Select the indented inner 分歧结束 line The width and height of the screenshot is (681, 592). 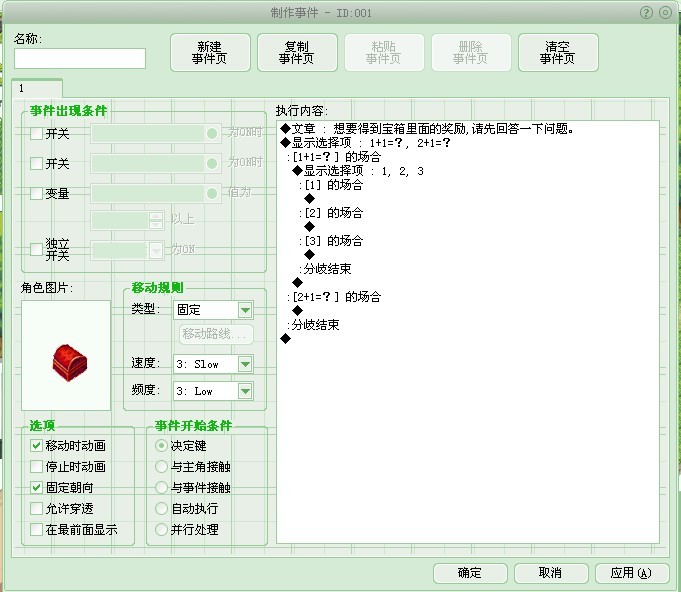tap(325, 269)
